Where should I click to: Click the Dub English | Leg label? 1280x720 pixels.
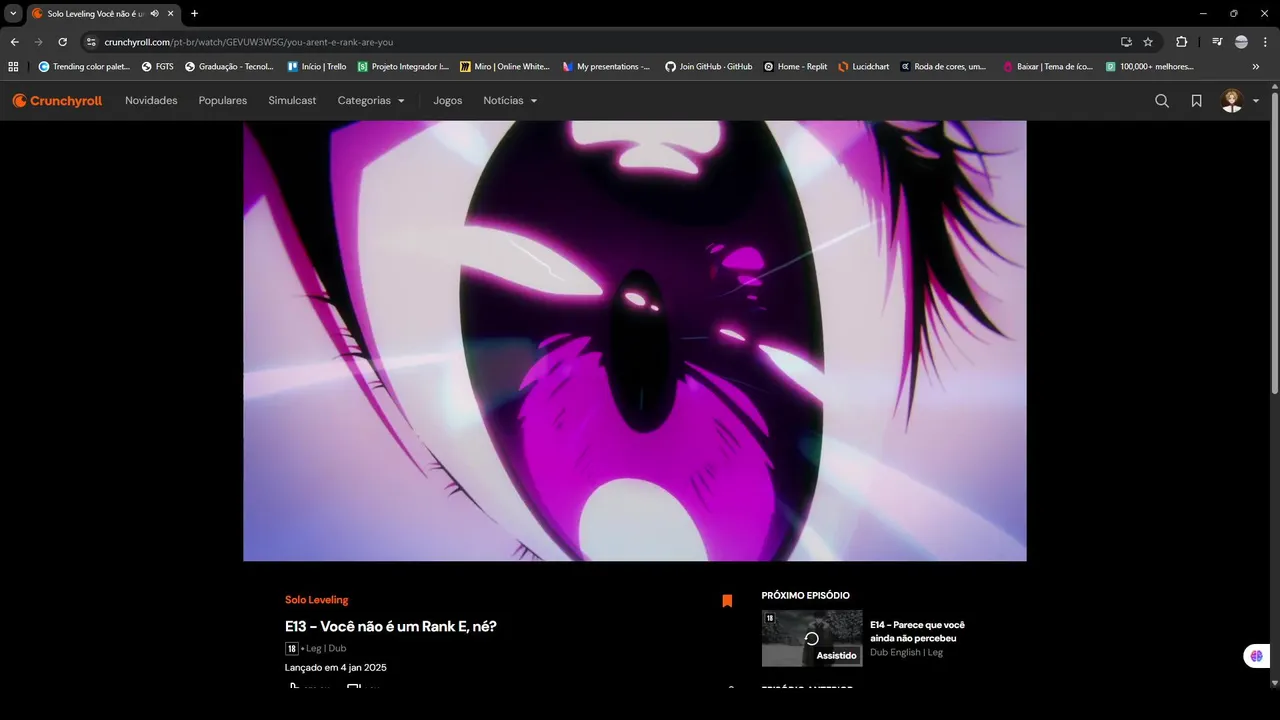pos(906,652)
